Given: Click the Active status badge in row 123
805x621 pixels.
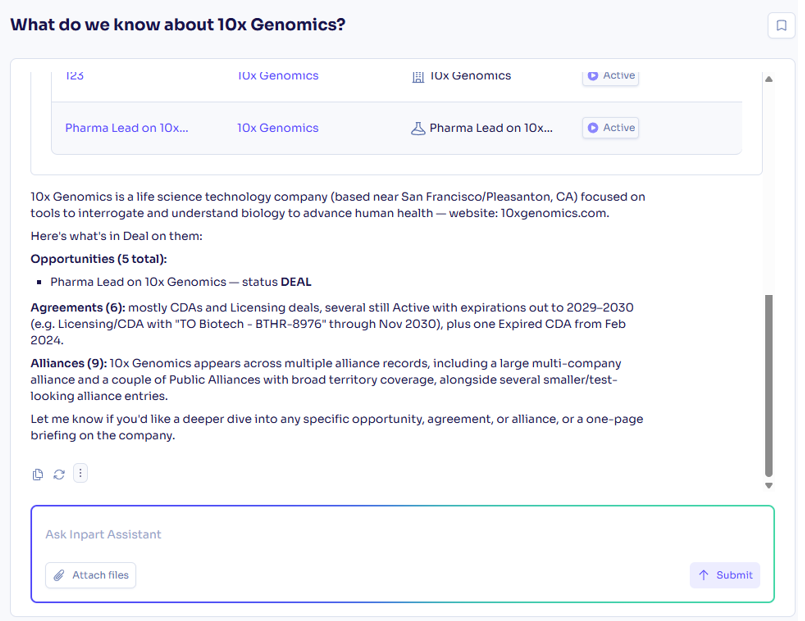Looking at the screenshot, I should [610, 76].
